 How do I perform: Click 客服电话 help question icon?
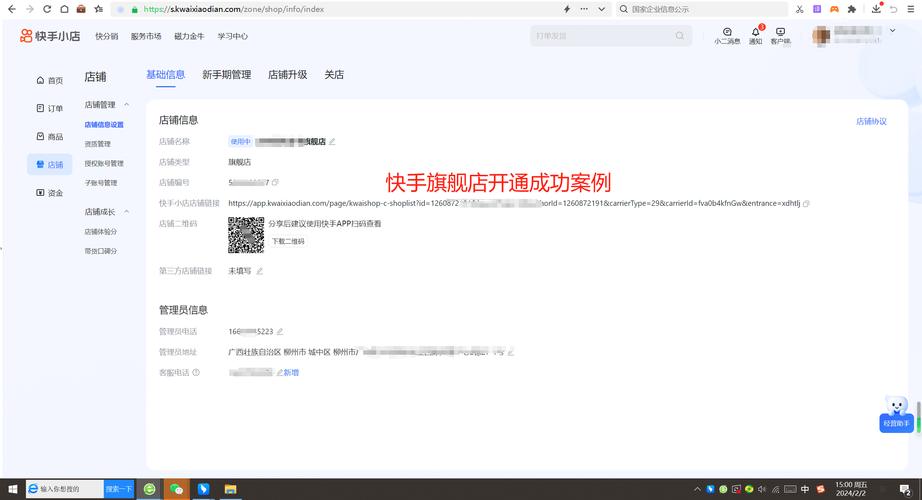(196, 372)
